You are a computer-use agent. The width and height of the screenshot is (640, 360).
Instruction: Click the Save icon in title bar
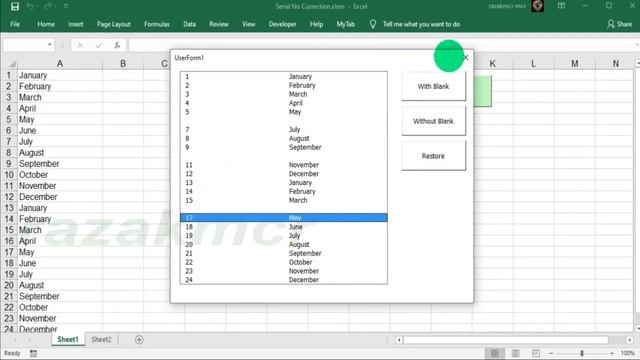[x=15, y=7]
